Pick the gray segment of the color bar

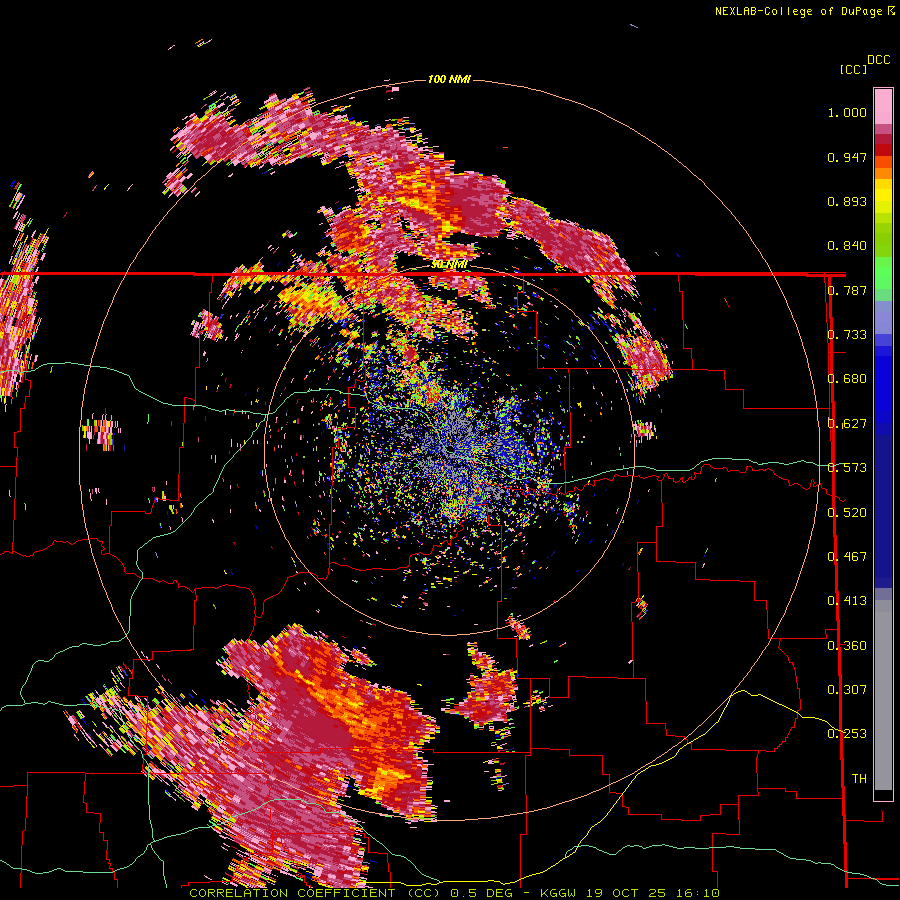pyautogui.click(x=883, y=695)
